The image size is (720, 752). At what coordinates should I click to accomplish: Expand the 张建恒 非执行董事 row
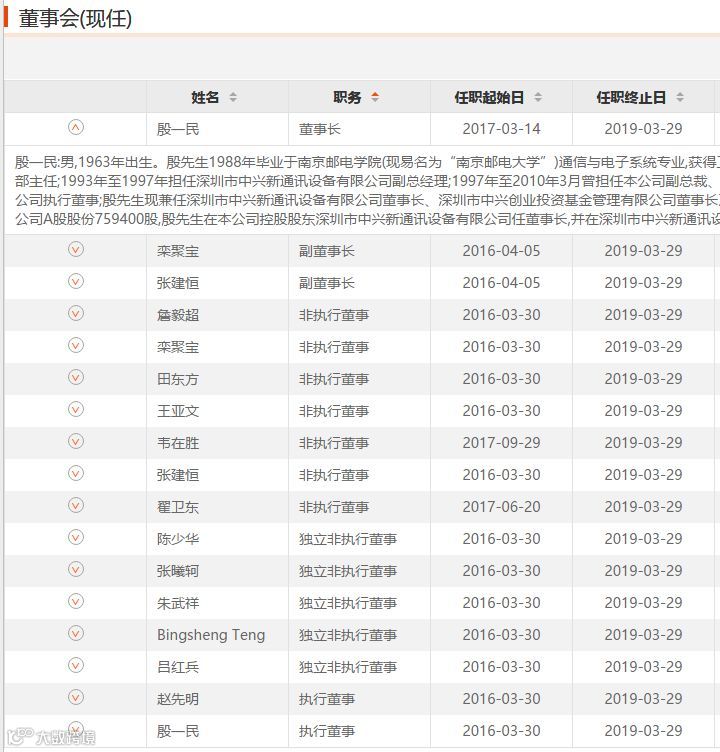coord(75,473)
